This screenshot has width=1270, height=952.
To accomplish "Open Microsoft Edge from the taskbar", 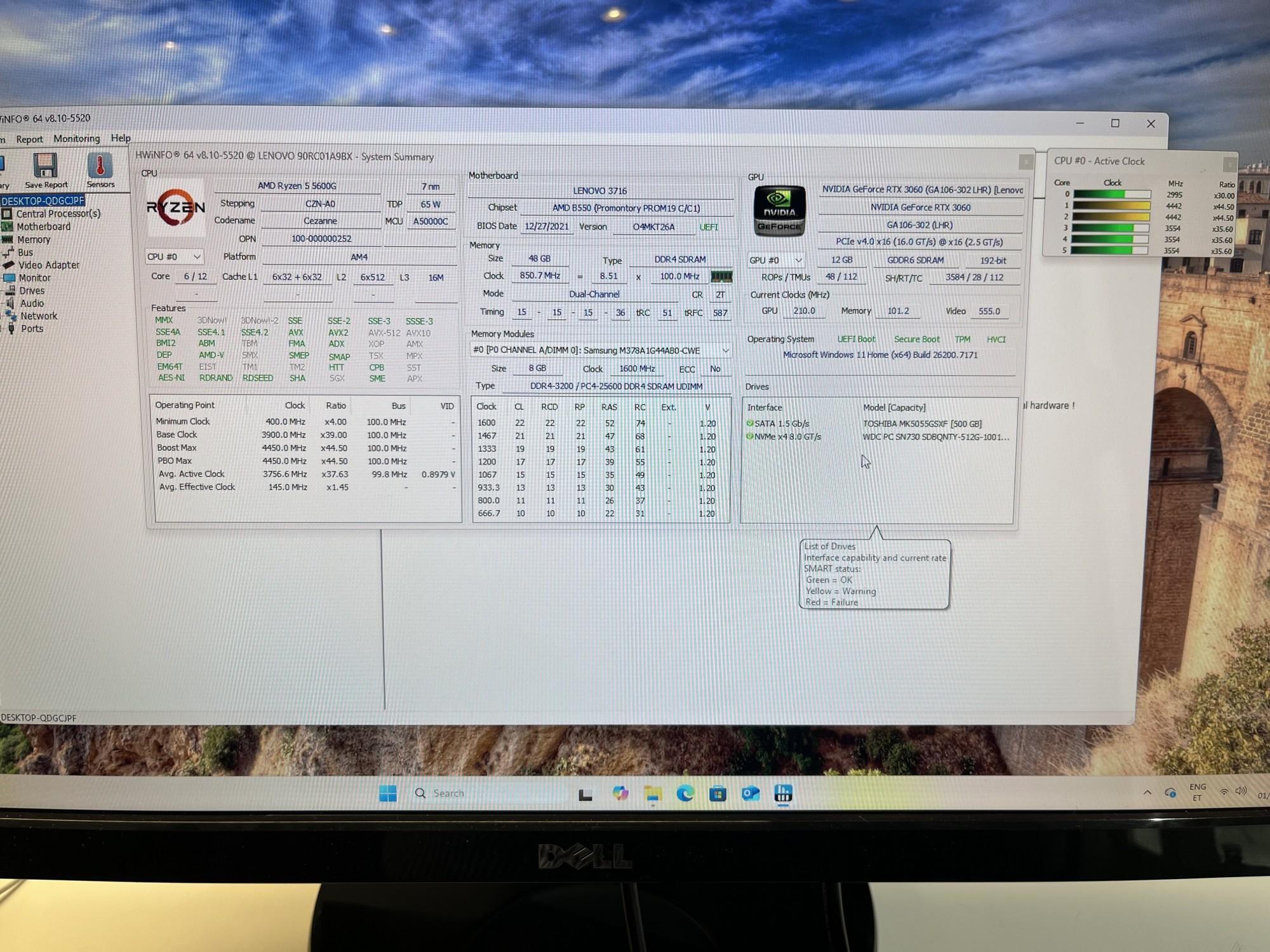I will click(685, 793).
